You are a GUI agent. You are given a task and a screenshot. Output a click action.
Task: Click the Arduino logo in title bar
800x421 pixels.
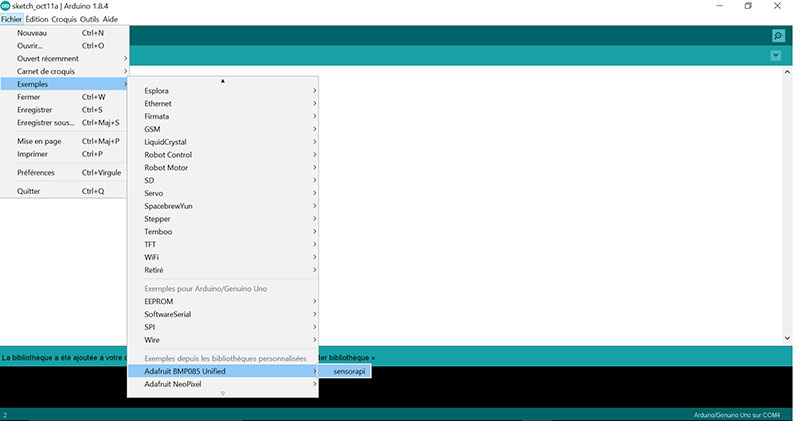pos(6,6)
